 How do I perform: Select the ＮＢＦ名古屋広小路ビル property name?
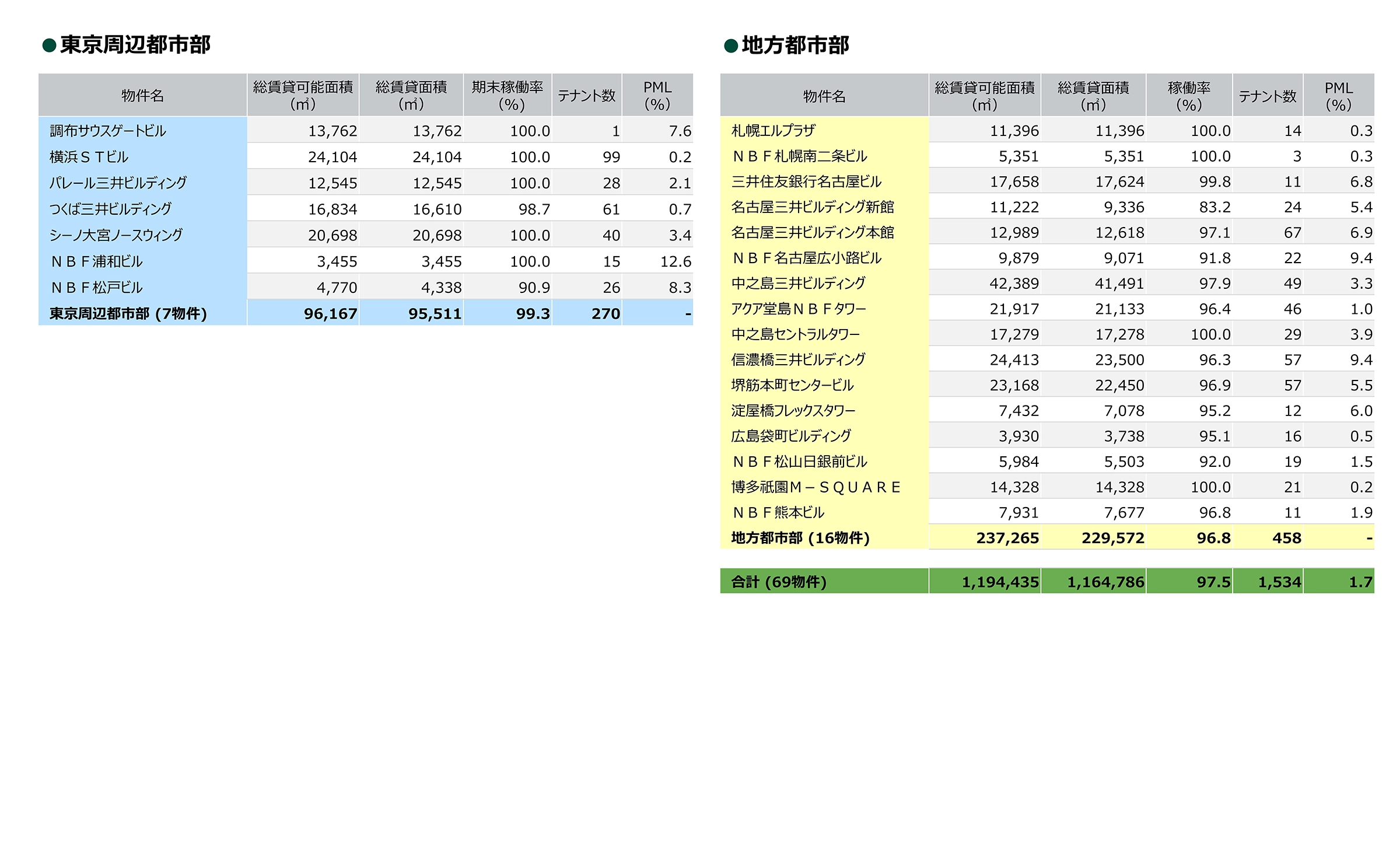tap(806, 258)
